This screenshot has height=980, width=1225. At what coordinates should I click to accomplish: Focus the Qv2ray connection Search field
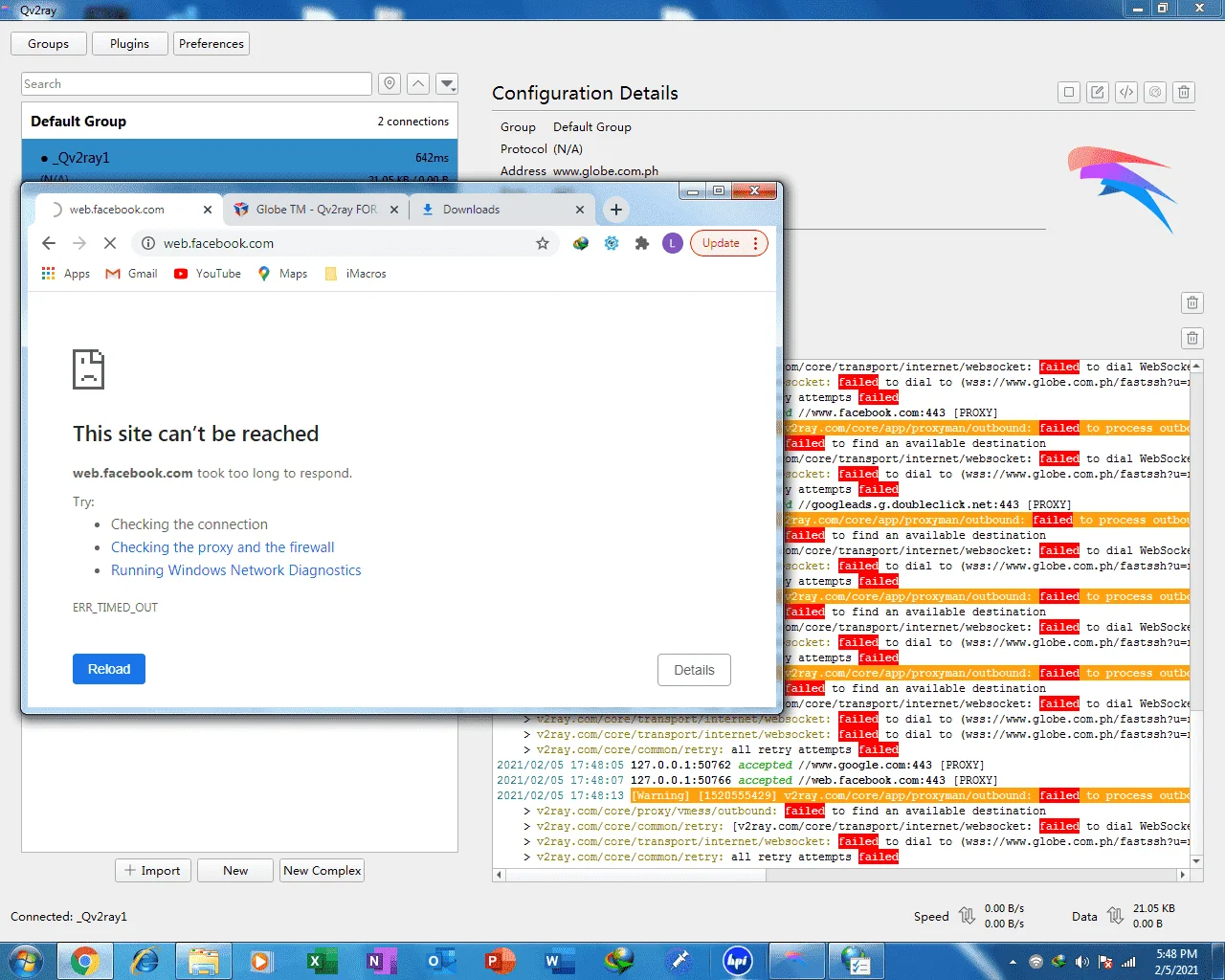click(196, 84)
